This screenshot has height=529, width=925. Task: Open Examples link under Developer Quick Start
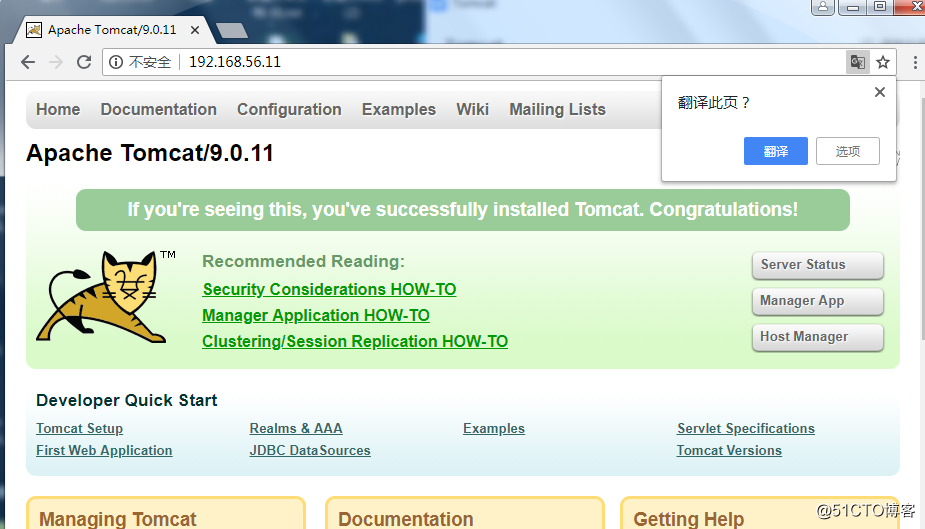coord(494,429)
